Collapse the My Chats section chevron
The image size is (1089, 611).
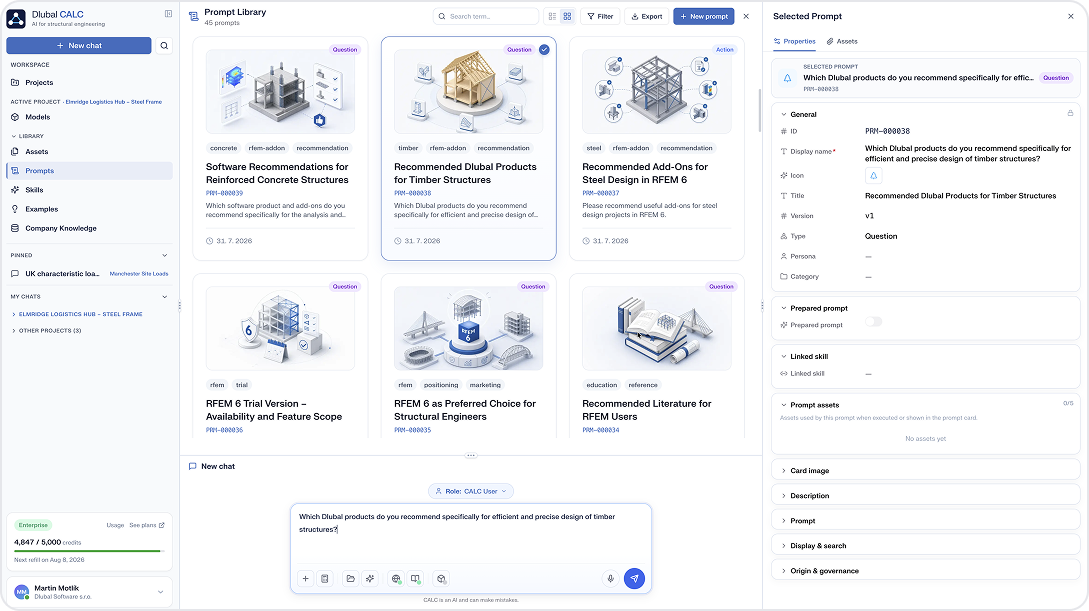point(165,296)
